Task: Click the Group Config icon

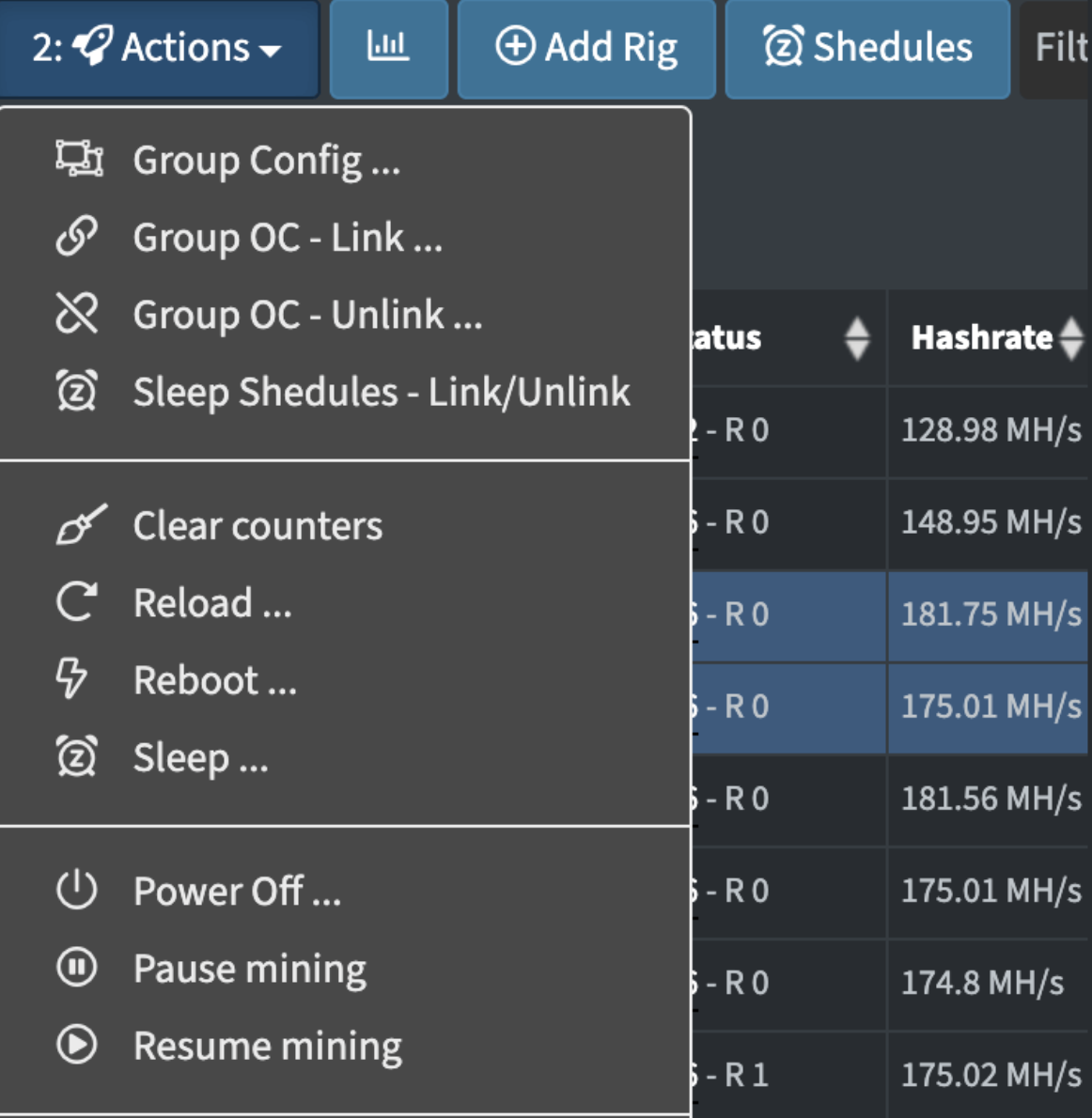Action: 78,159
